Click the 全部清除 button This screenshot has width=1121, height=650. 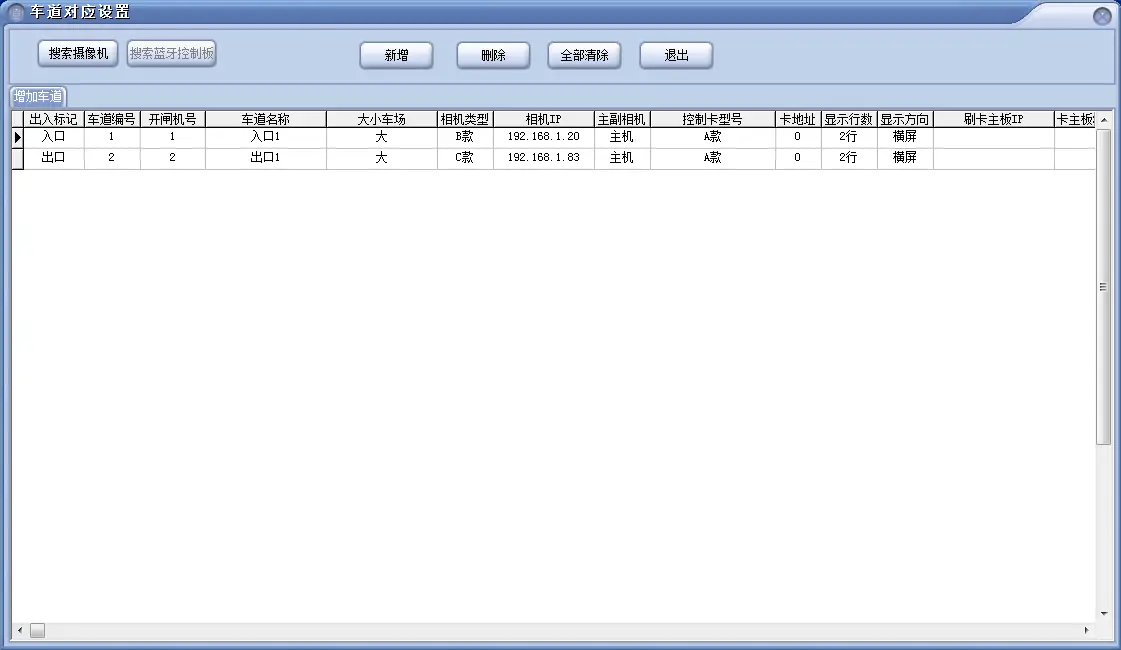584,56
